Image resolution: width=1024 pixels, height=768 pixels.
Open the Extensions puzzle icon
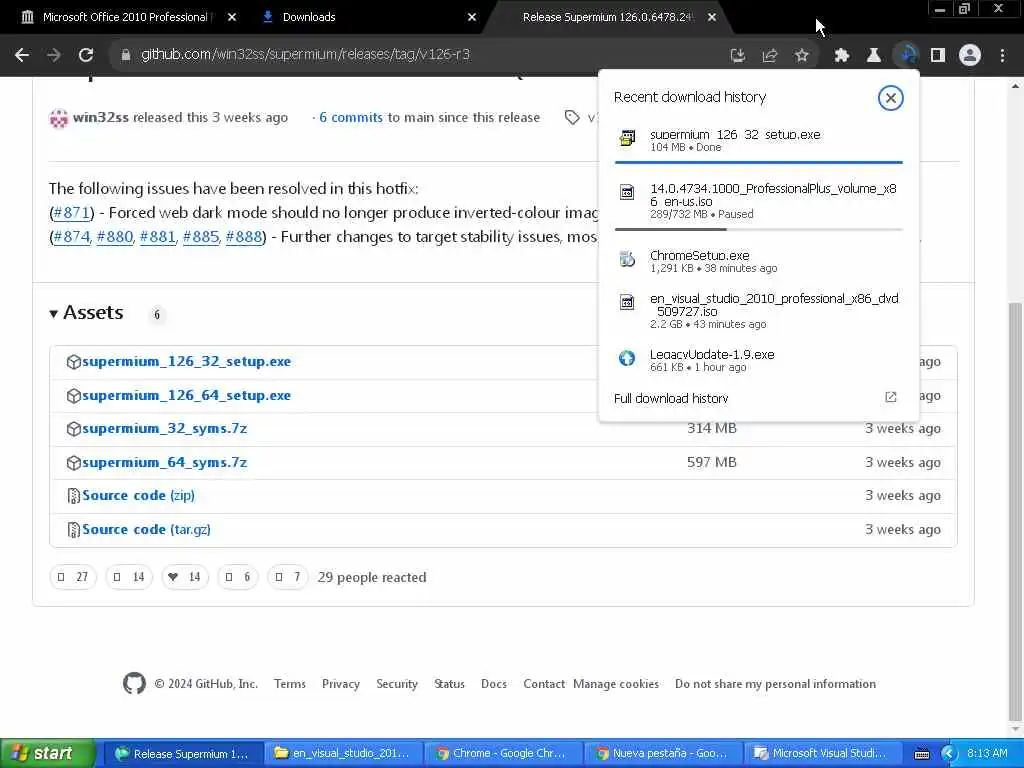click(x=842, y=56)
